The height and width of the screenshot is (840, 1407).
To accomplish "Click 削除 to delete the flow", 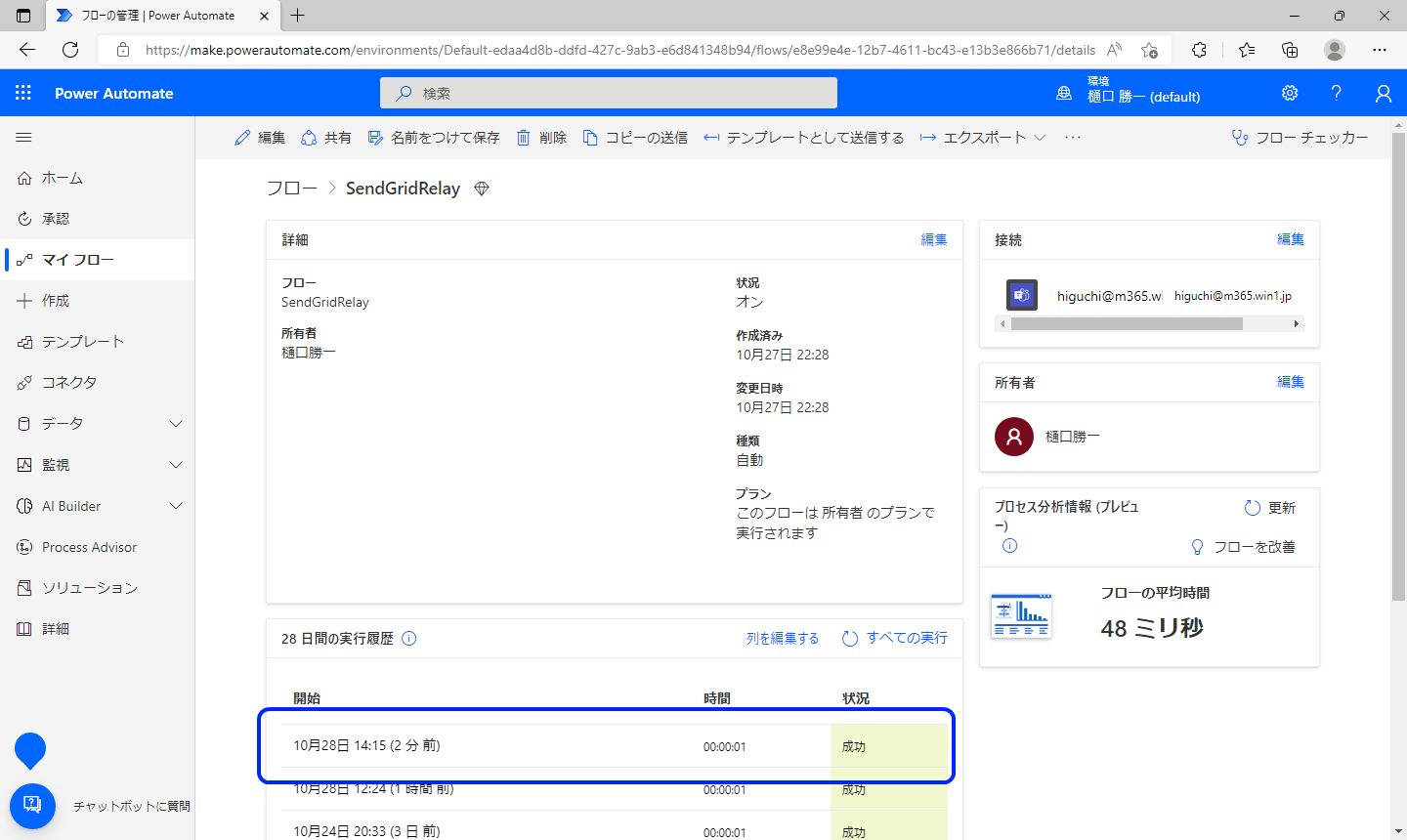I will tap(541, 138).
